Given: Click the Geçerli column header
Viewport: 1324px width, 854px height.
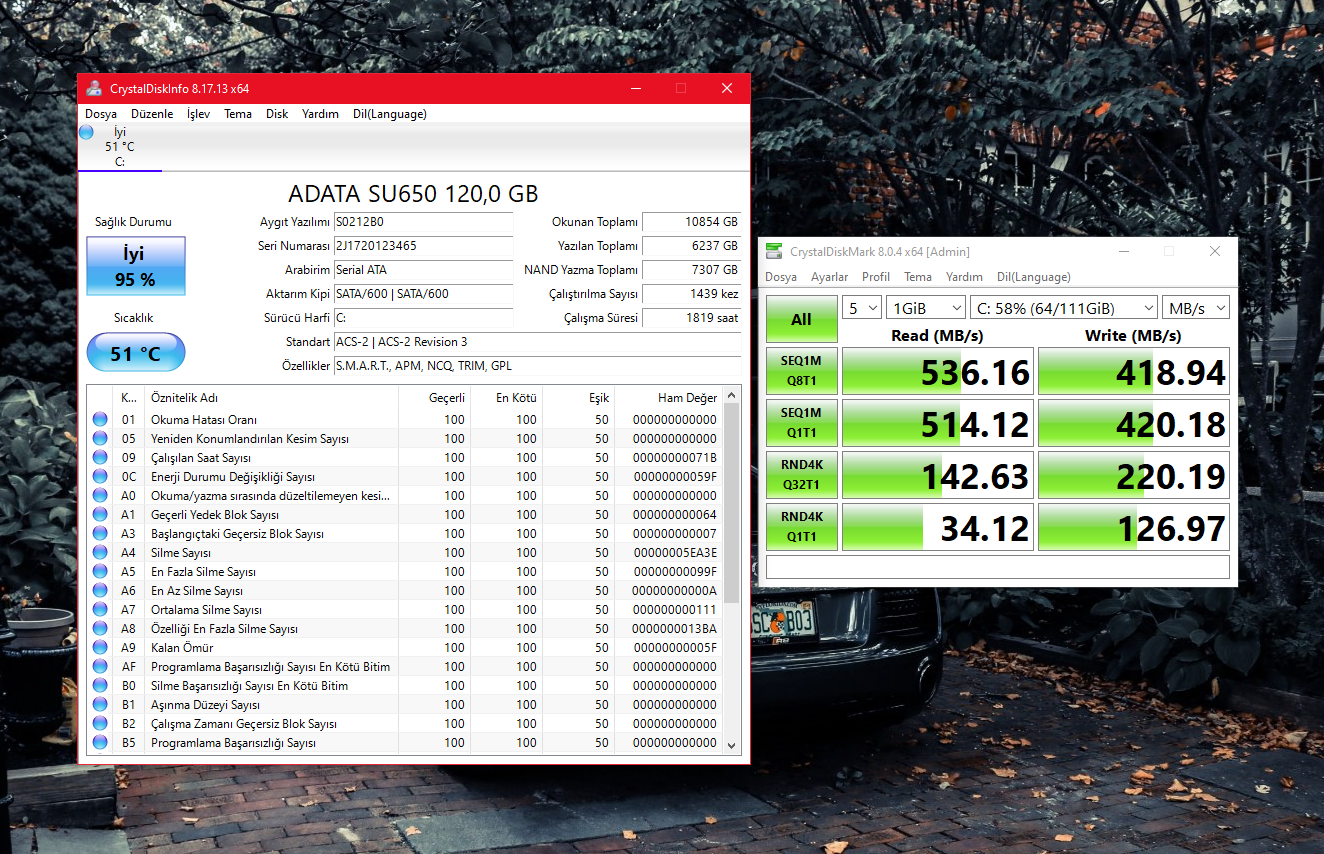Looking at the screenshot, I should tap(435, 398).
